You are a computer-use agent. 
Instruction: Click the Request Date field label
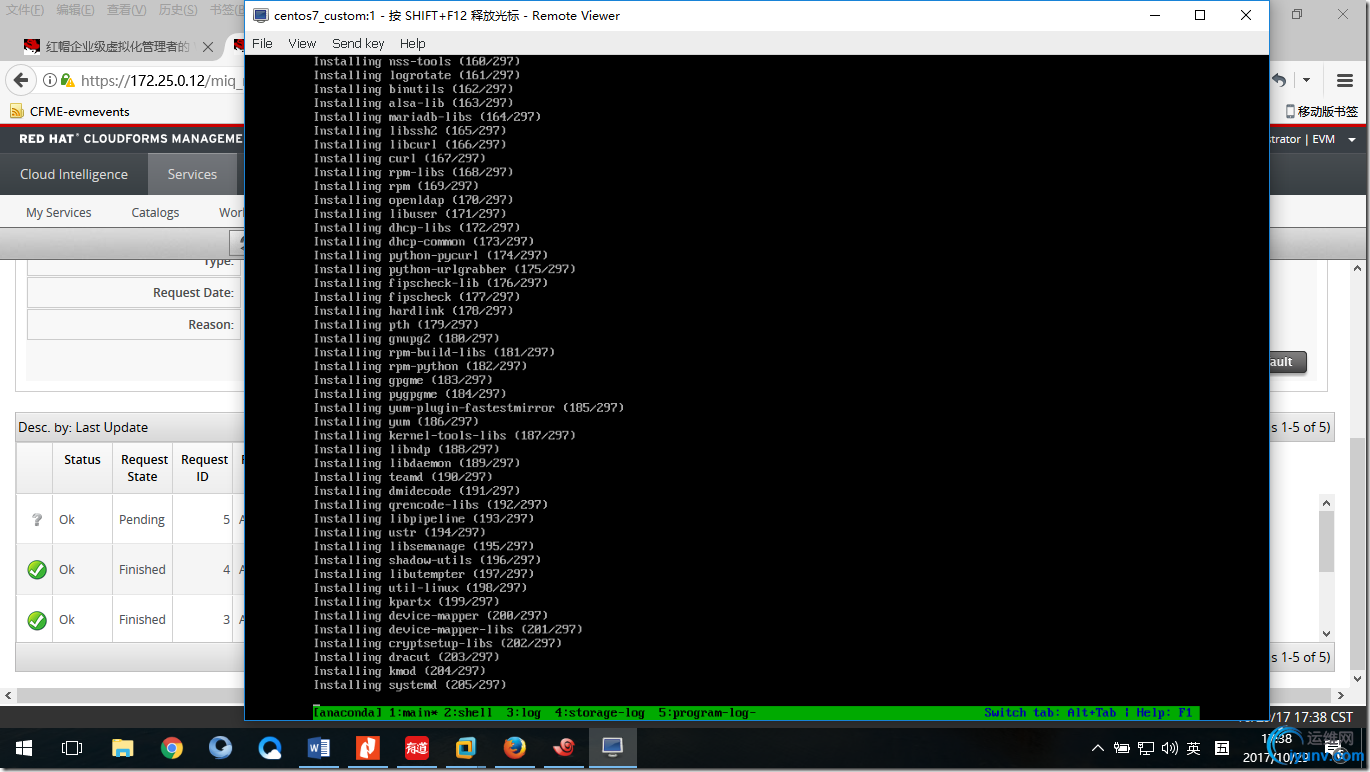coord(193,292)
